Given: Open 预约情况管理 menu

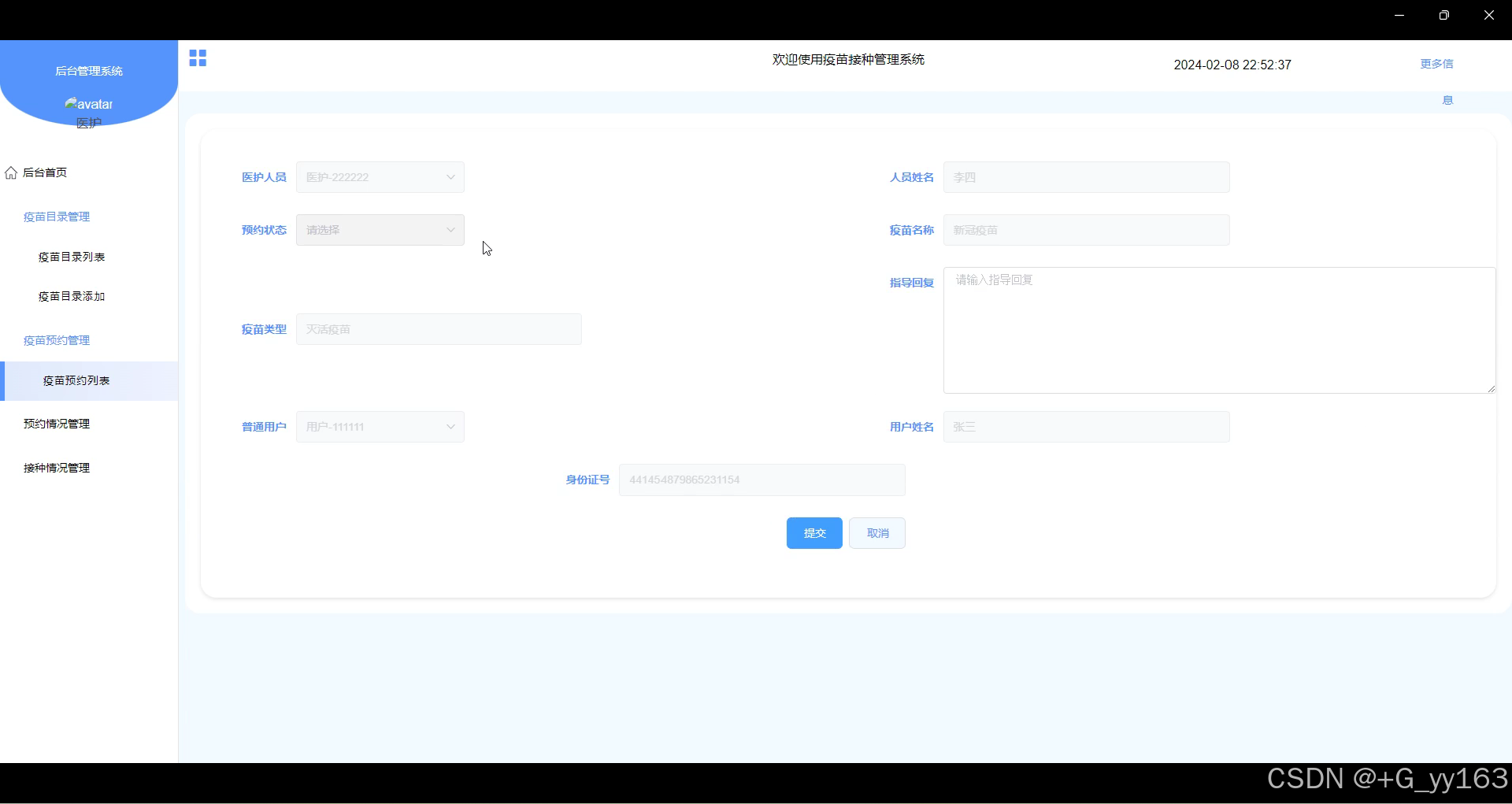Looking at the screenshot, I should pyautogui.click(x=57, y=424).
